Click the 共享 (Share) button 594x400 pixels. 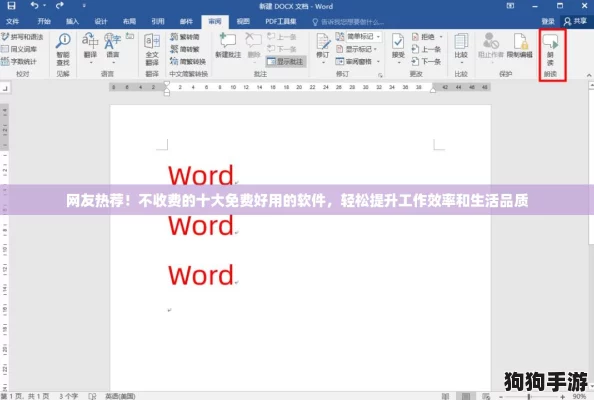coord(575,21)
